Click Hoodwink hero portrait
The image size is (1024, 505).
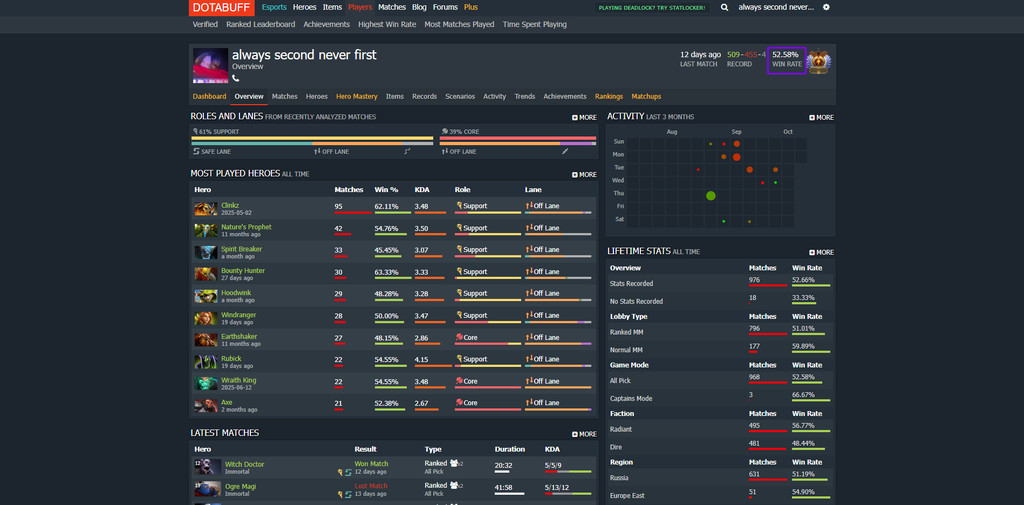(206, 297)
